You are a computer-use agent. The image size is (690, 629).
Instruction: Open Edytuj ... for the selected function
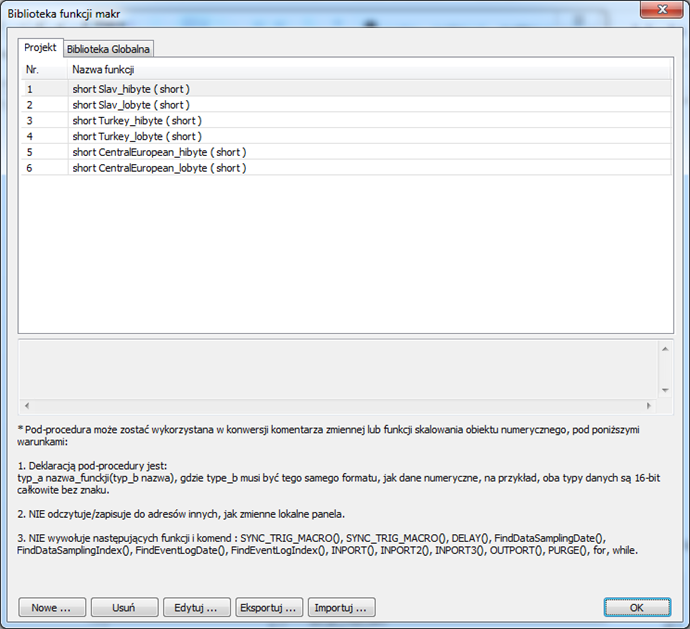[196, 607]
